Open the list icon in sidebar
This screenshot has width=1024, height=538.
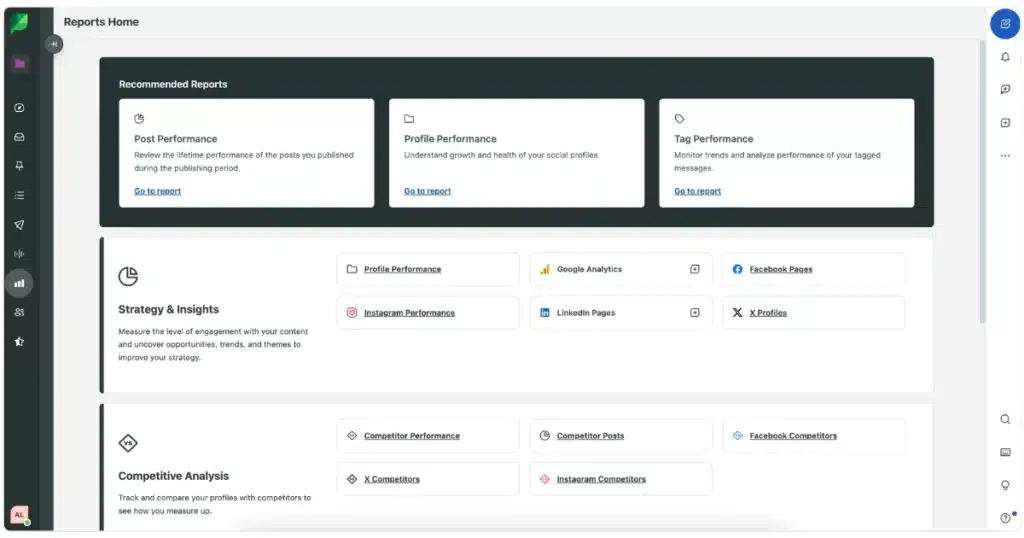pyautogui.click(x=19, y=195)
